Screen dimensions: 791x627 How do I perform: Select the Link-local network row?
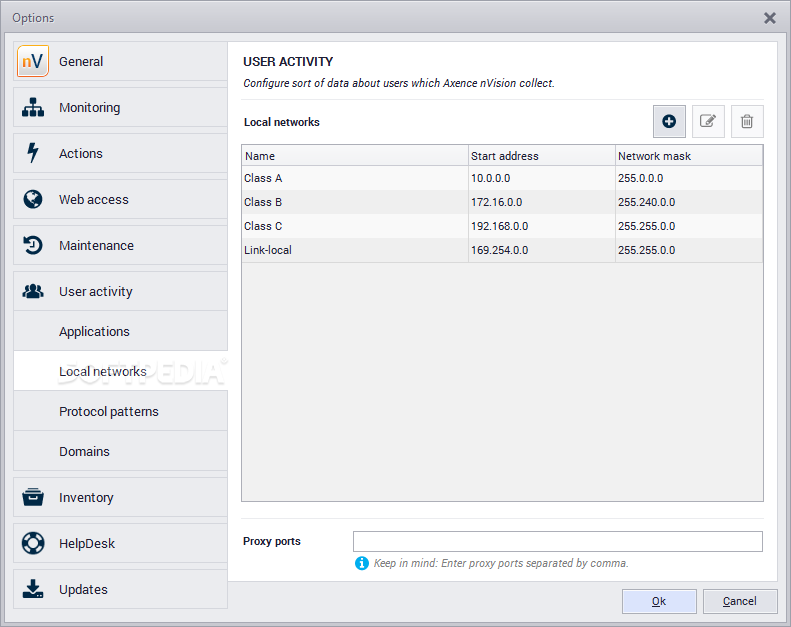(x=502, y=250)
